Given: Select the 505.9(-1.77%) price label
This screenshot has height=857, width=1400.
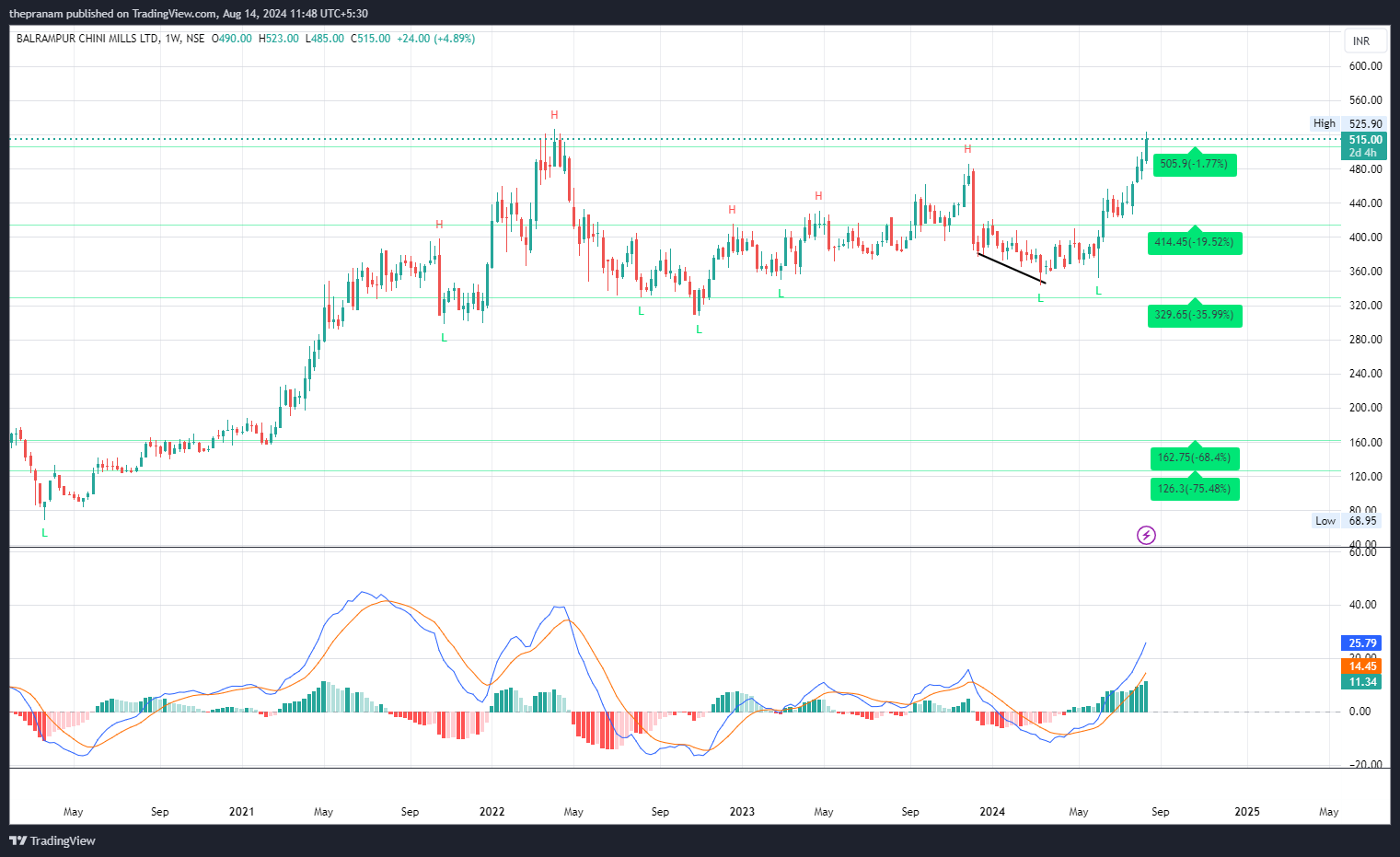Looking at the screenshot, I should pyautogui.click(x=1195, y=164).
